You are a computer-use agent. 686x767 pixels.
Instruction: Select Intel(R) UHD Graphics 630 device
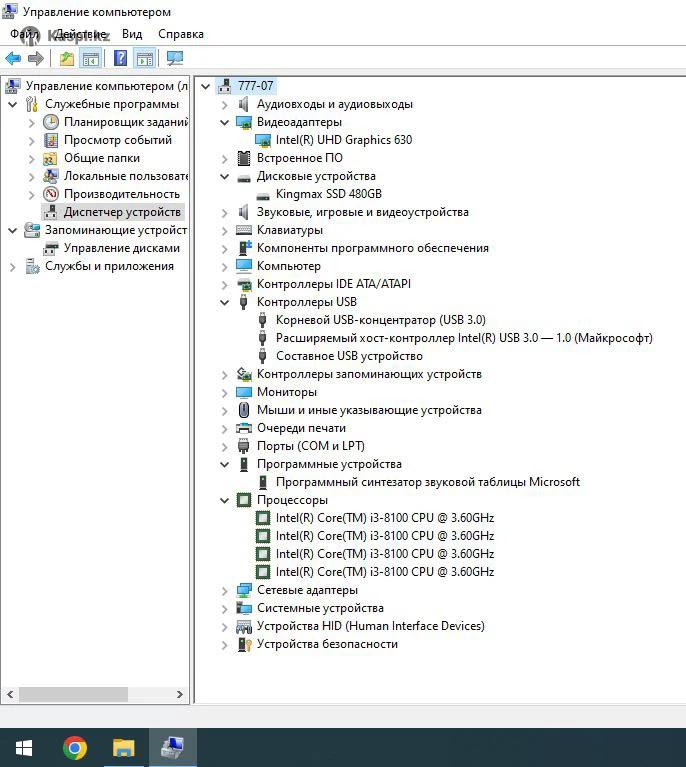coord(343,140)
